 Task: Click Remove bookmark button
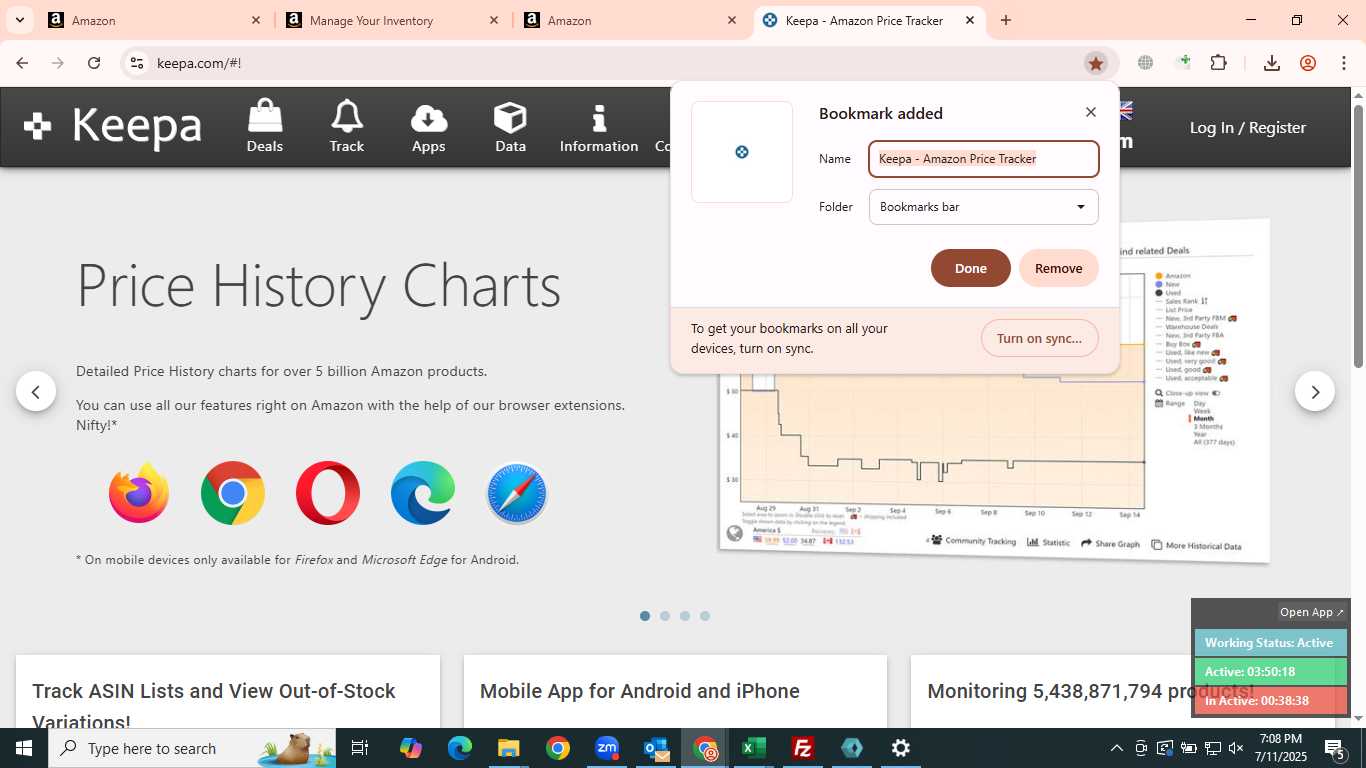click(x=1059, y=268)
